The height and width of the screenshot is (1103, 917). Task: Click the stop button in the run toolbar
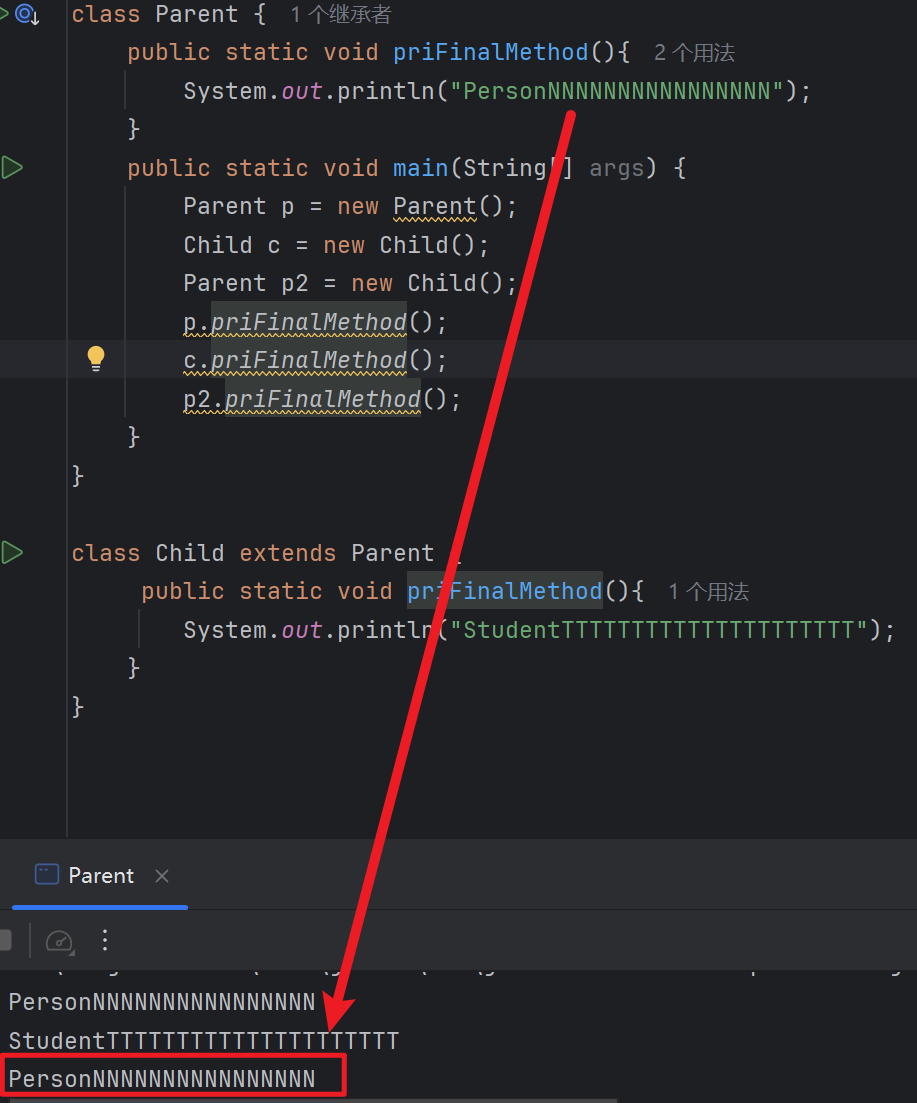pos(5,940)
